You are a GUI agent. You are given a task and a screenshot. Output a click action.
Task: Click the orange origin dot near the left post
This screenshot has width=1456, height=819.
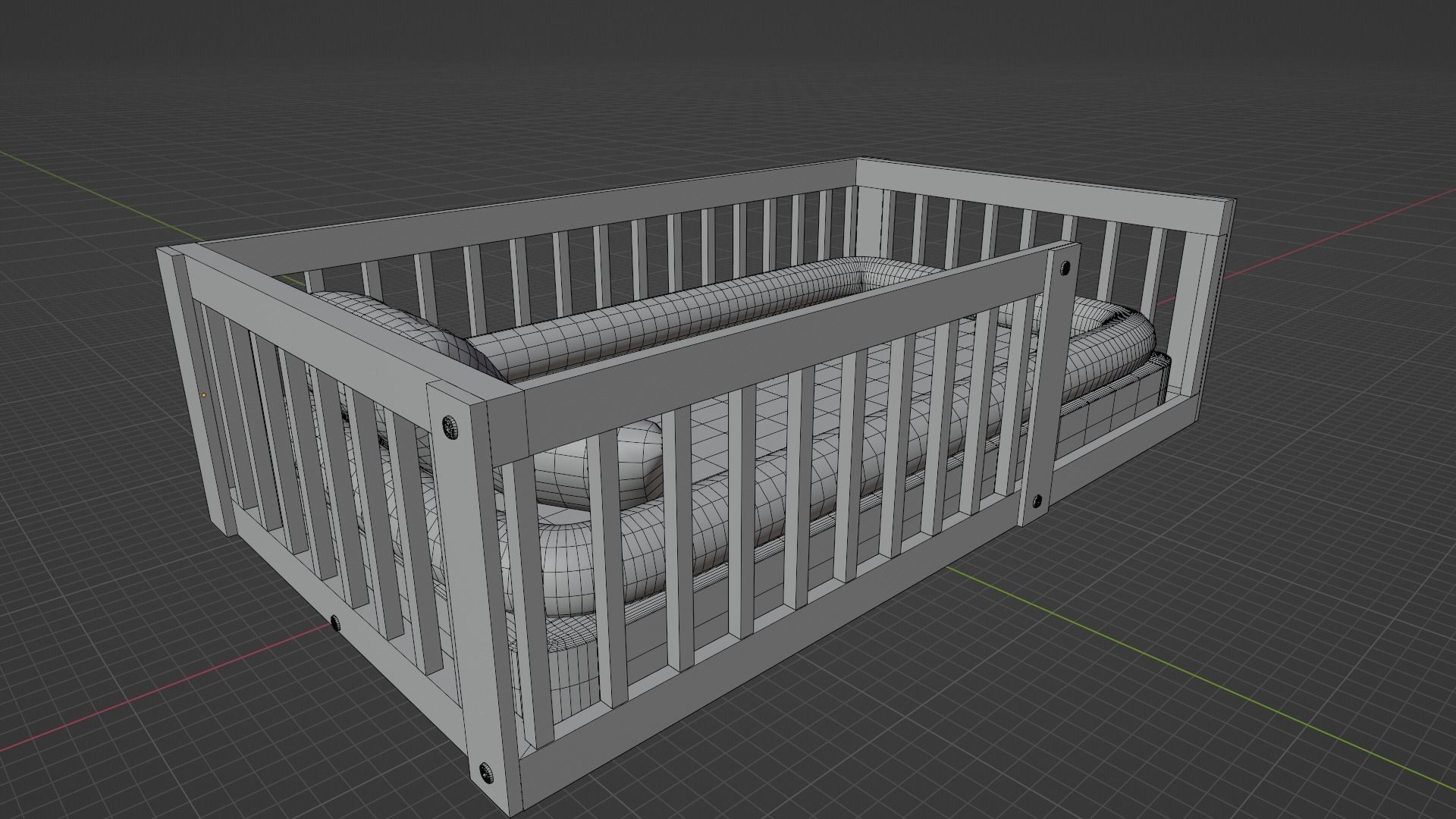pos(203,395)
